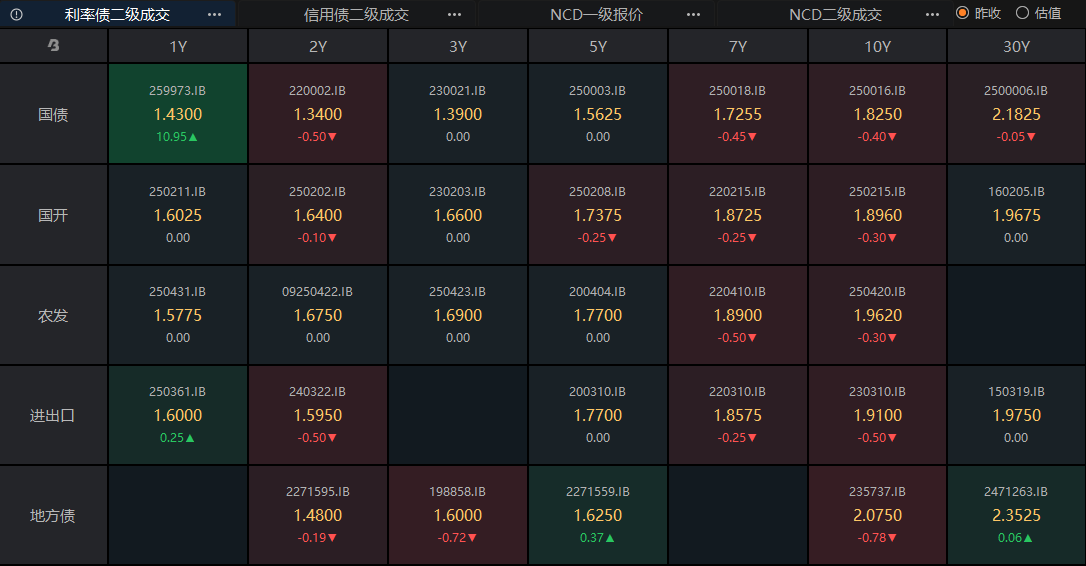Click the 地方债 row label
Viewport: 1086px width, 566px height.
[53, 516]
